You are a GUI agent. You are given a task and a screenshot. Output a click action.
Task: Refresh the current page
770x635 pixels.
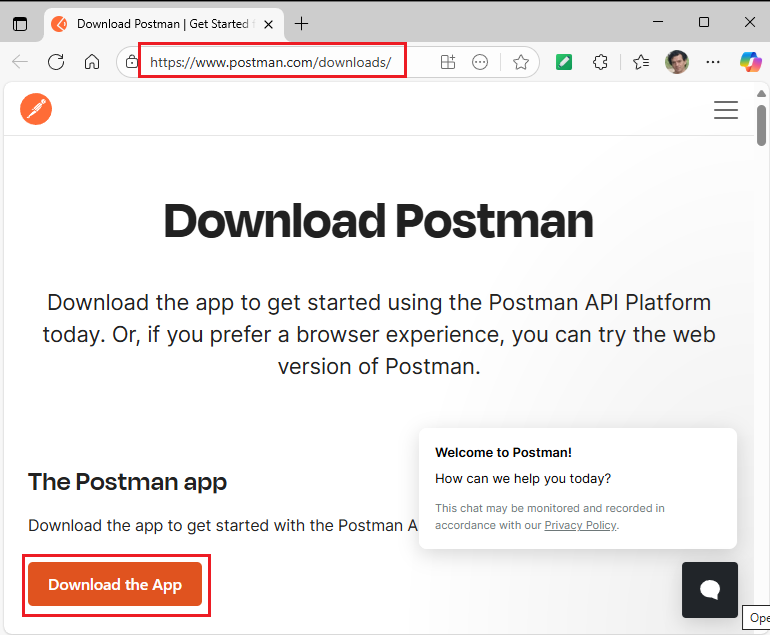(x=56, y=62)
